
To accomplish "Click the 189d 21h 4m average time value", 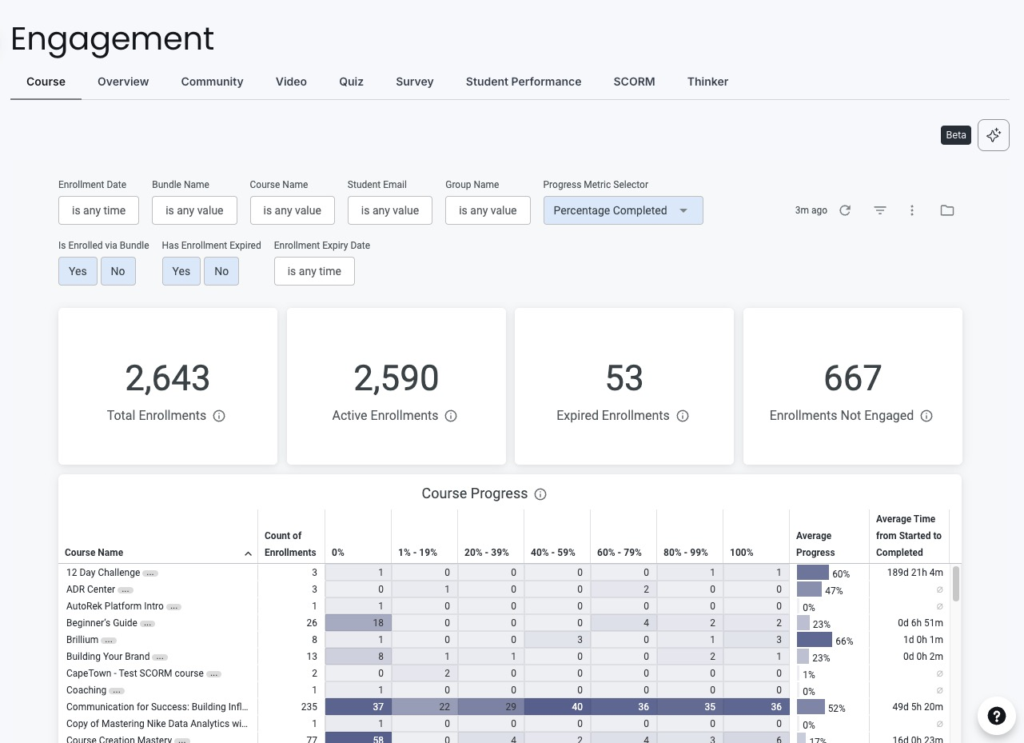I will pyautogui.click(x=915, y=573).
